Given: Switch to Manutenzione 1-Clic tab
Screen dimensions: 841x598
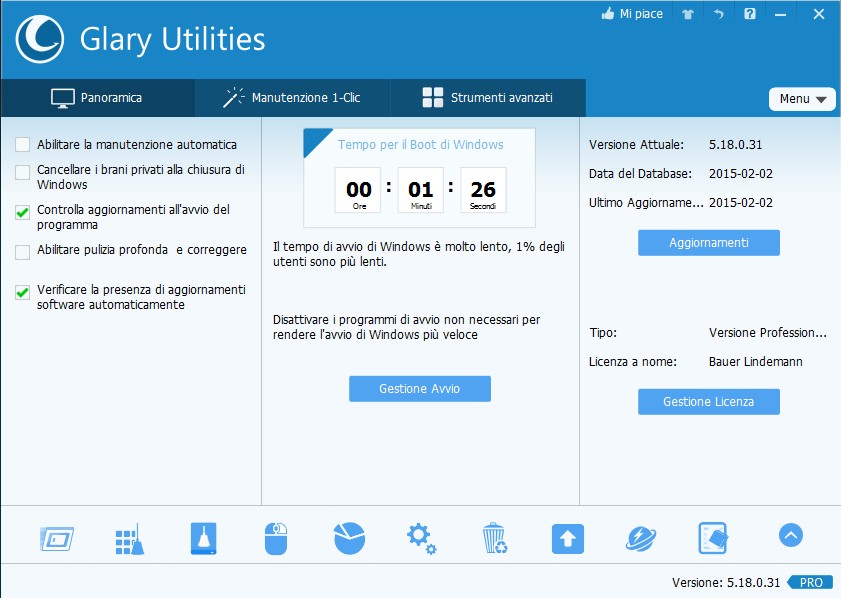Looking at the screenshot, I should 292,98.
